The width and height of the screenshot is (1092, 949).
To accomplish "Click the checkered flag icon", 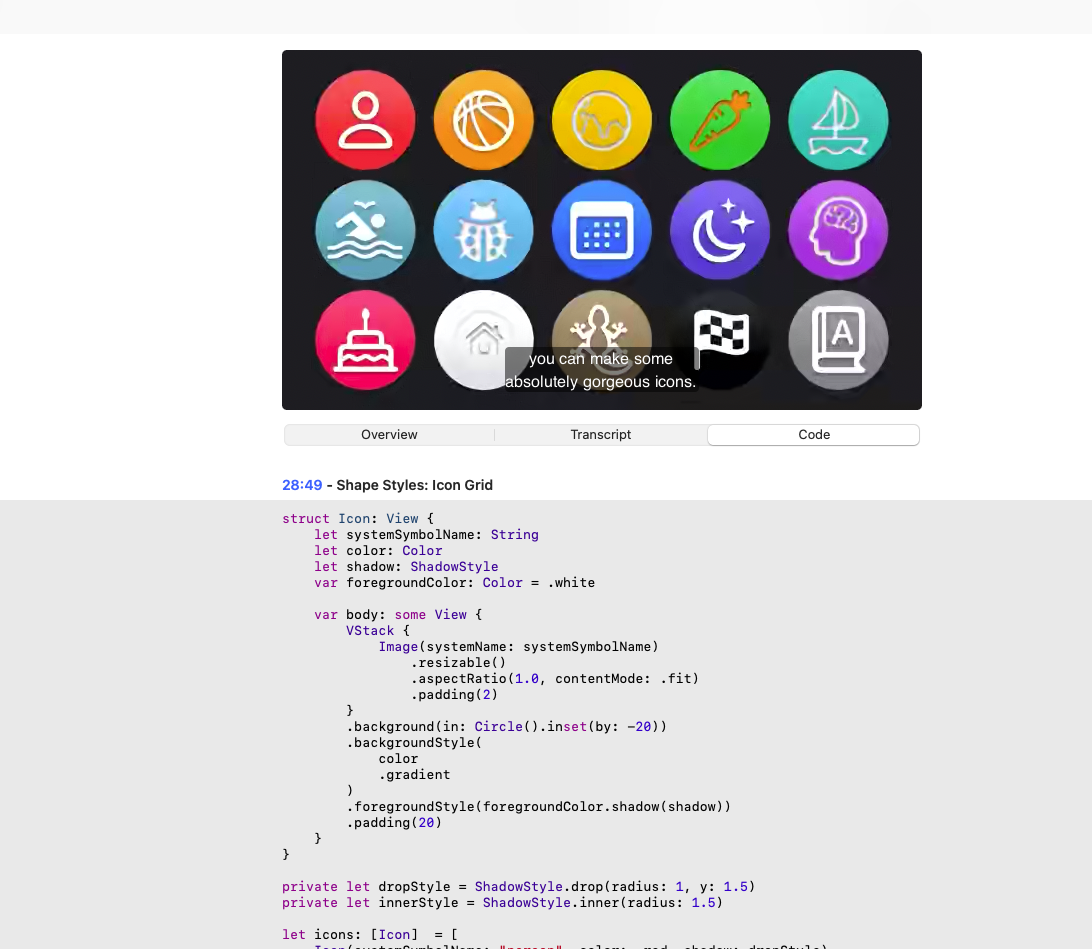I will coord(720,333).
